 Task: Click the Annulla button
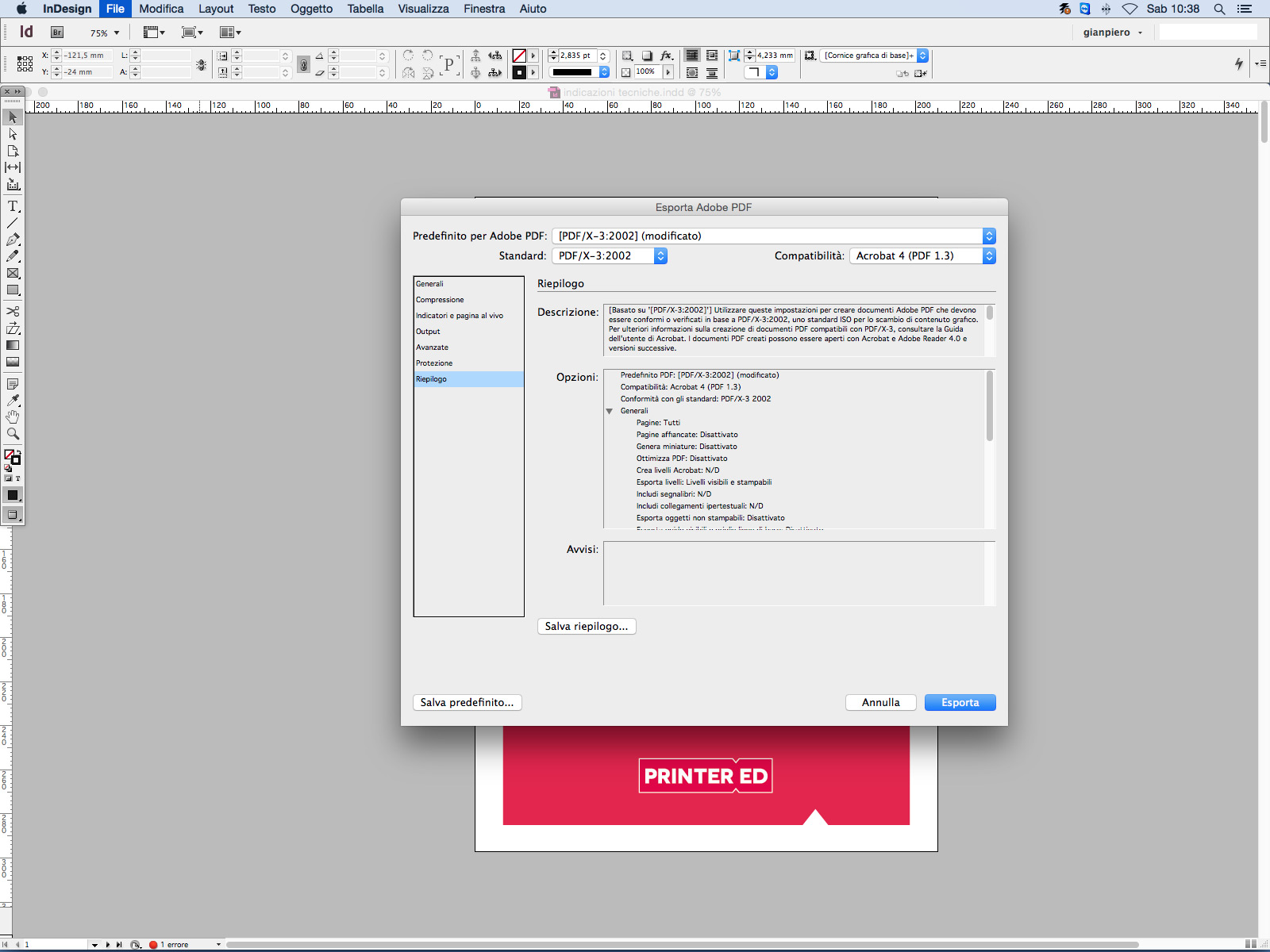(x=881, y=702)
